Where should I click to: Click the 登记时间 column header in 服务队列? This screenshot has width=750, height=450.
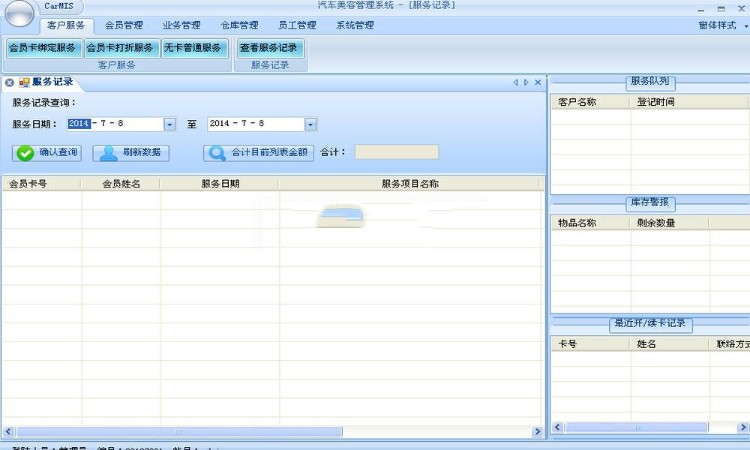coord(689,102)
